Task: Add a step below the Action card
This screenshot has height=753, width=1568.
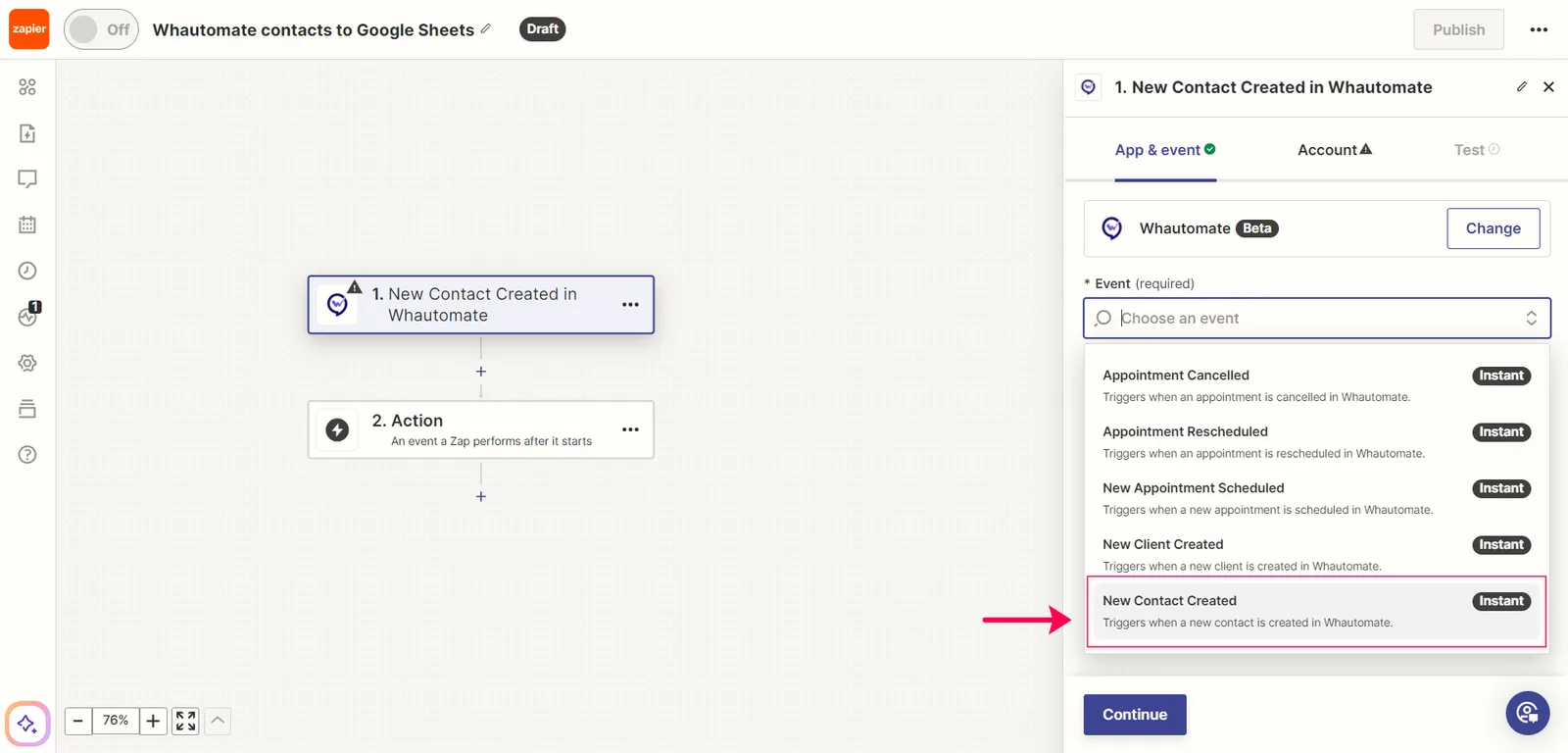Action: point(481,496)
